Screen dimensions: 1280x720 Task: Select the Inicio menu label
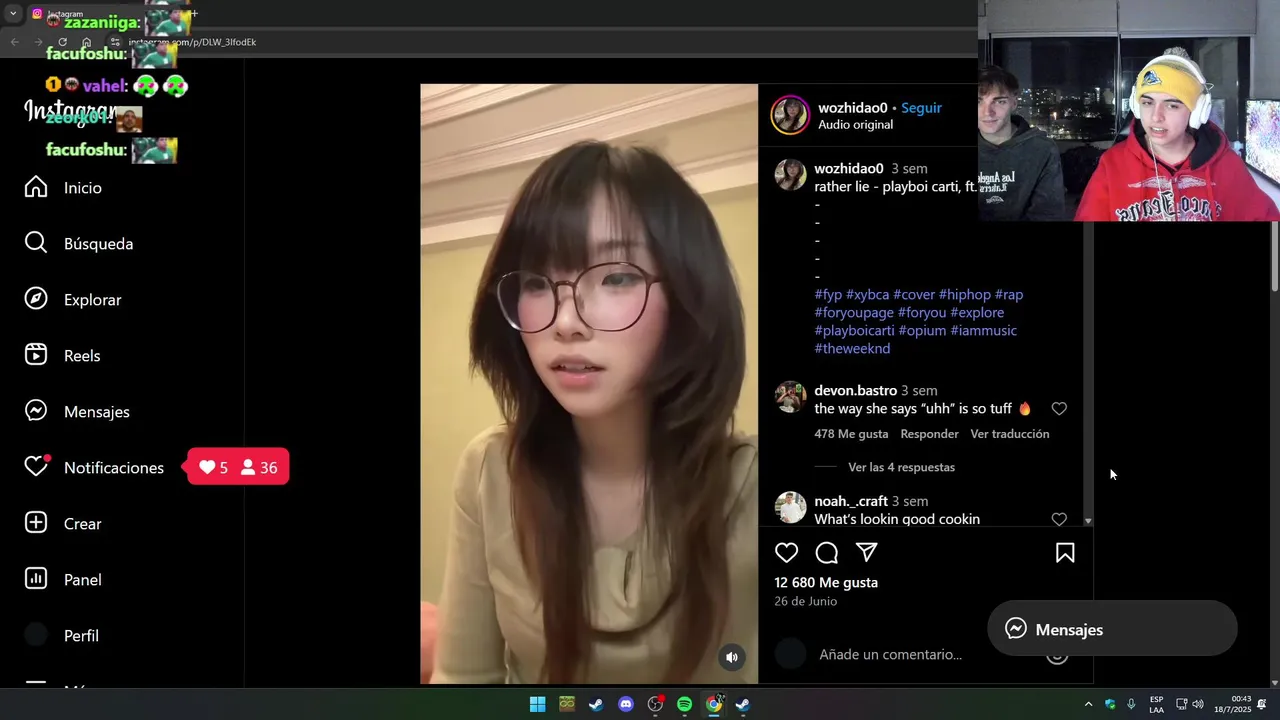pos(83,188)
